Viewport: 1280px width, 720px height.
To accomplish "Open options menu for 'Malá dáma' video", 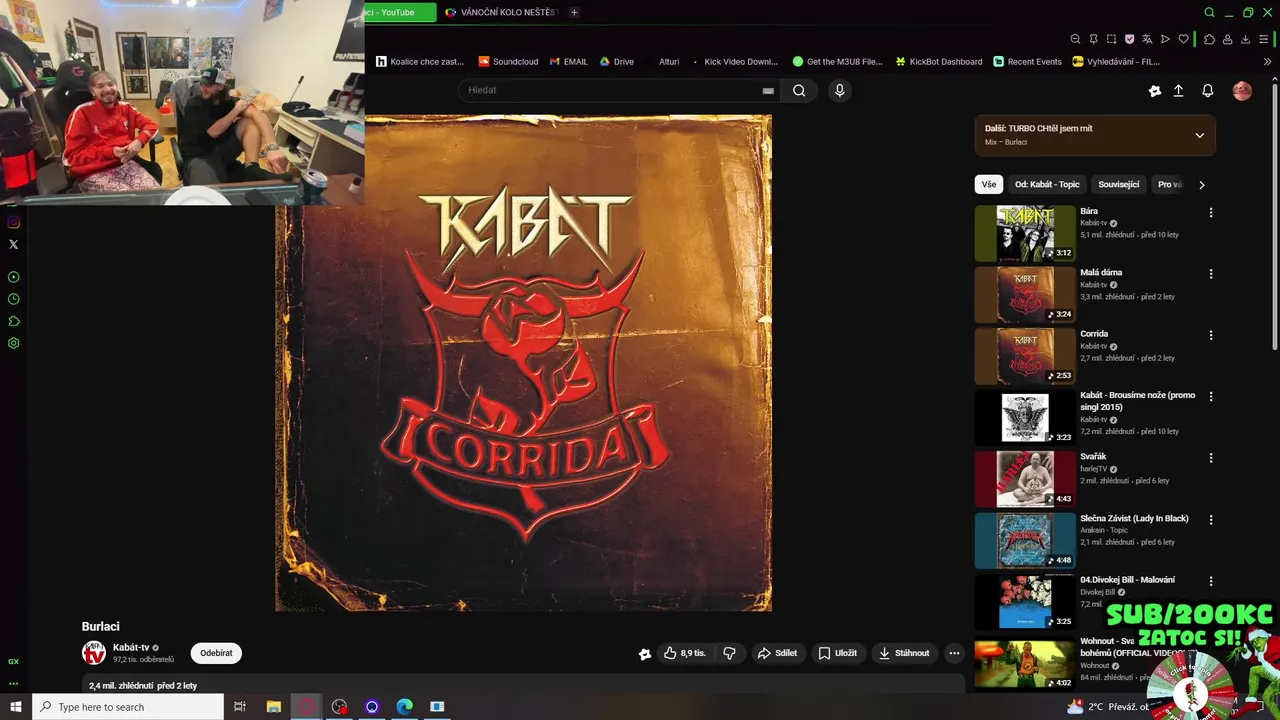I will point(1211,274).
